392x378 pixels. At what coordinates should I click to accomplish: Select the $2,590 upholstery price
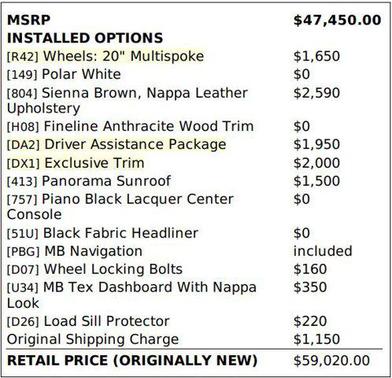coord(316,93)
